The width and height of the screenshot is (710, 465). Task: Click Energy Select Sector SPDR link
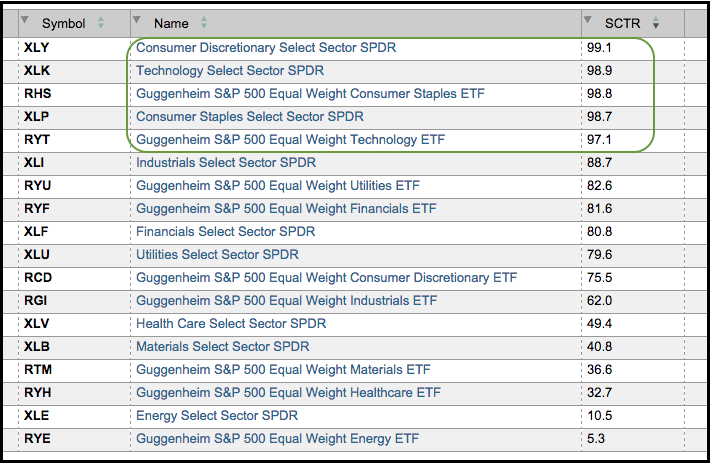pos(216,416)
